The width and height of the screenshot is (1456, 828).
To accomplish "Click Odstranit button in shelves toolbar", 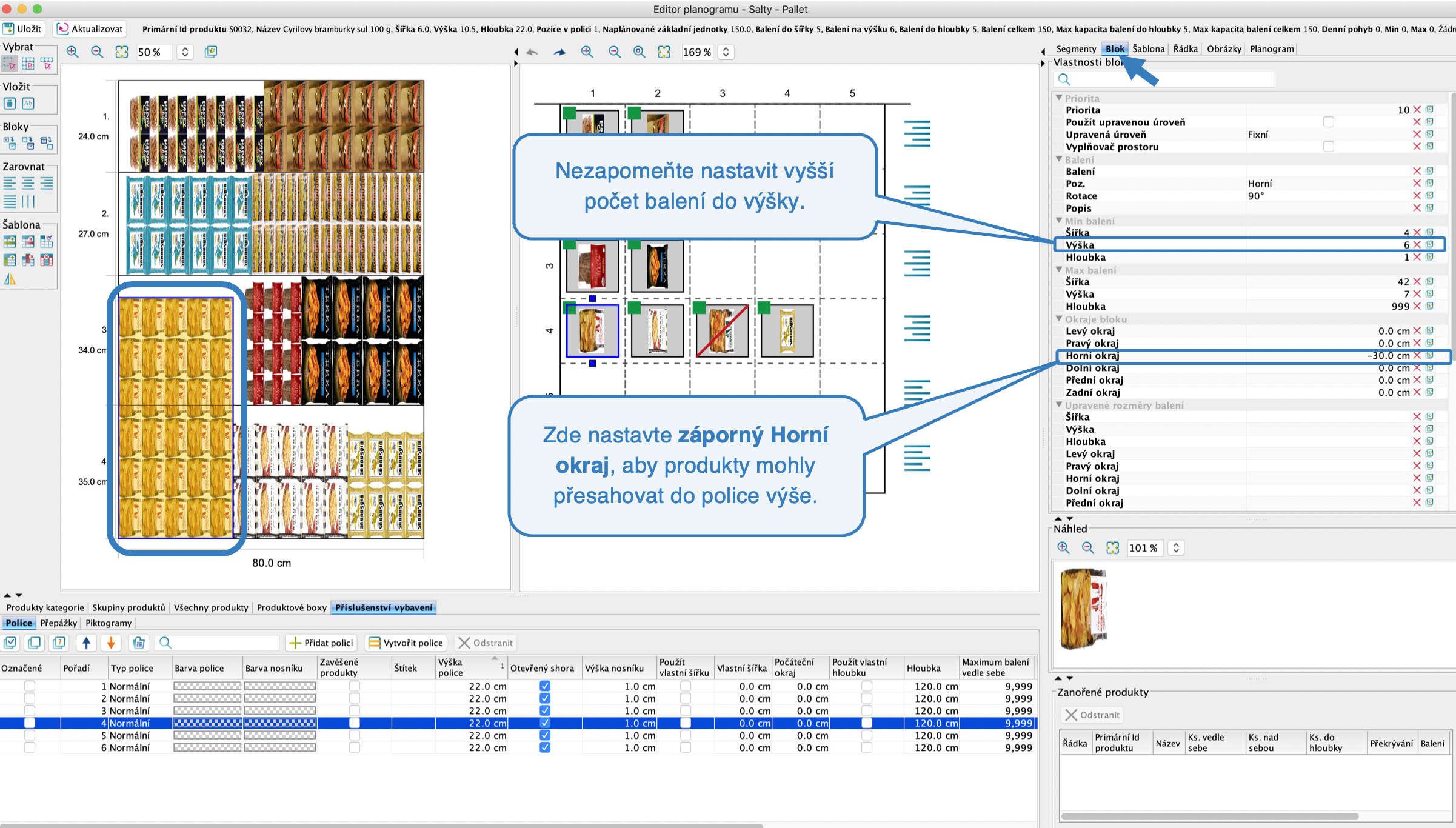I will coord(486,643).
